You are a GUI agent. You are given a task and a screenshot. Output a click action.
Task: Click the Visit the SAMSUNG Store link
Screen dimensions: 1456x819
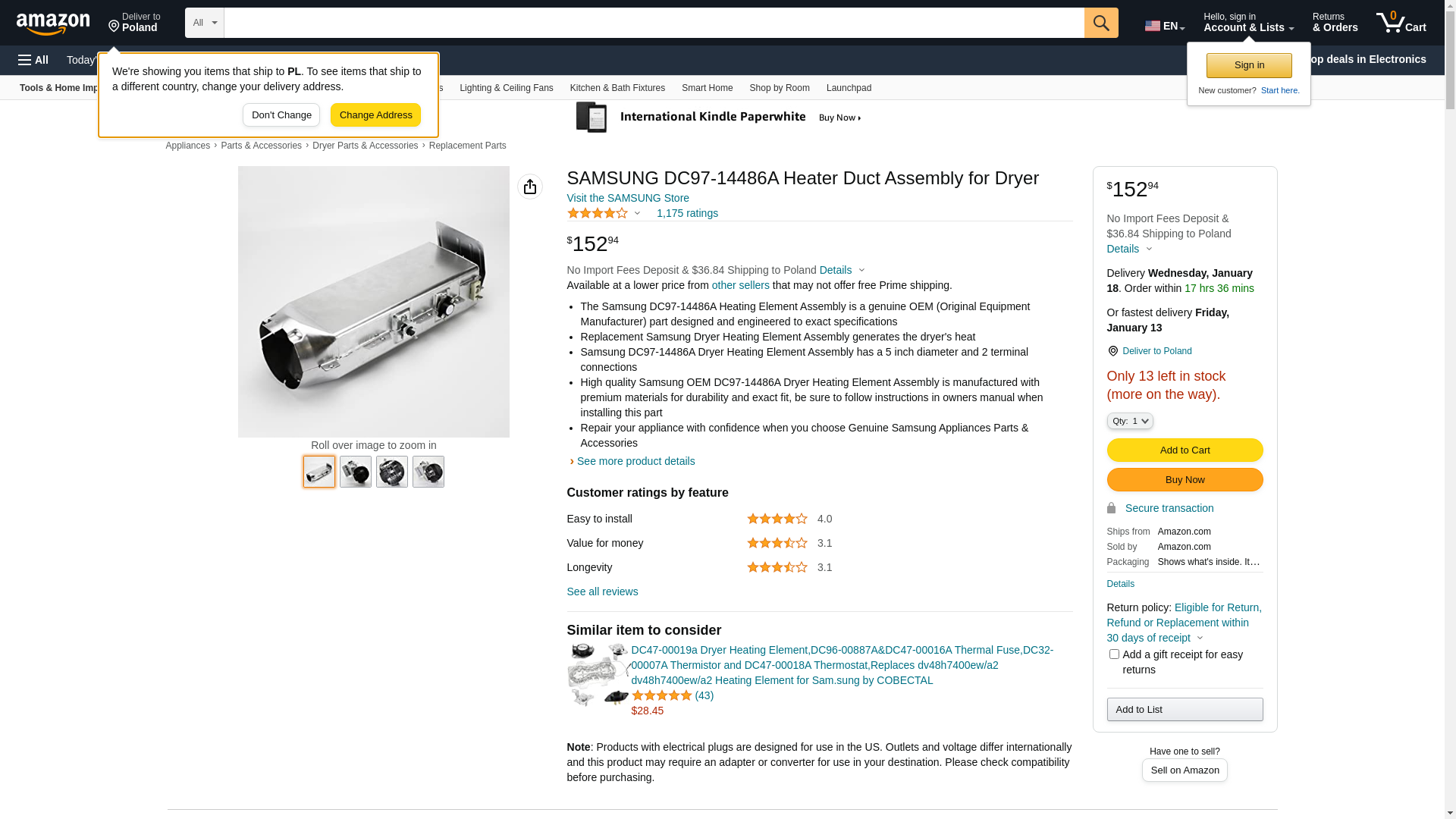pos(627,198)
